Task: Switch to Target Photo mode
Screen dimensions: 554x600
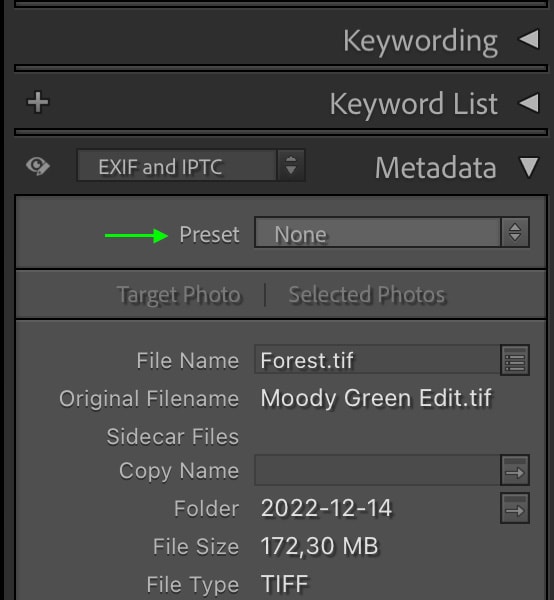Action: pos(179,295)
